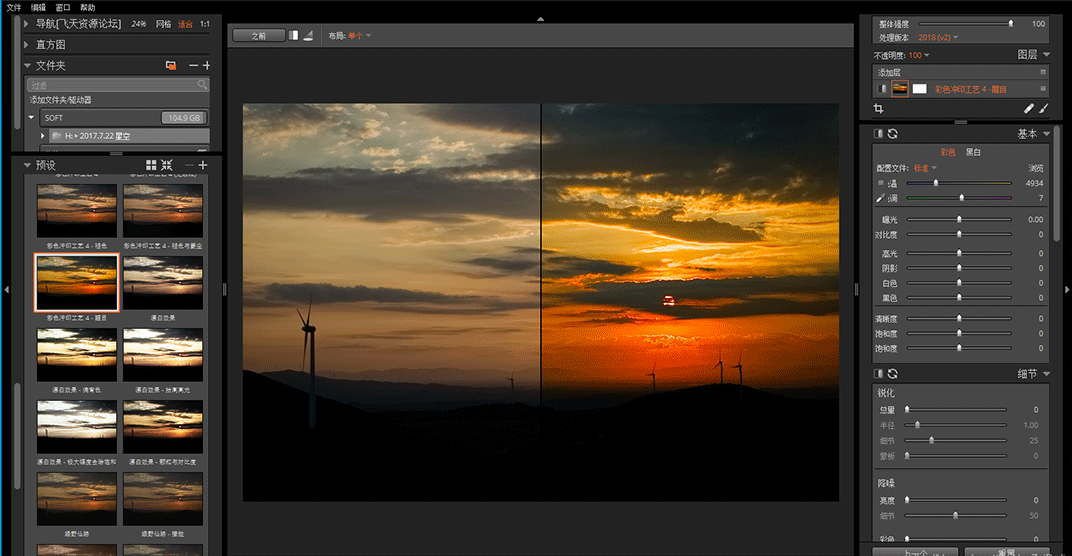Open the 处理版本 2018 (v2) dropdown
The image size is (1072, 556).
tap(938, 38)
